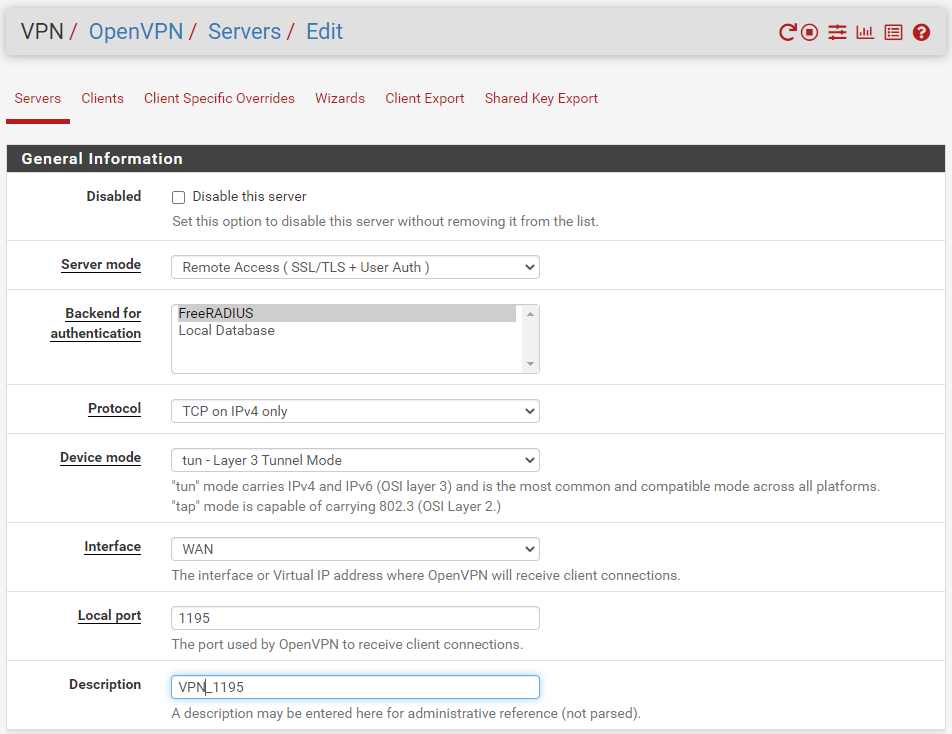
Task: Switch to the Clients tab
Action: (x=103, y=98)
